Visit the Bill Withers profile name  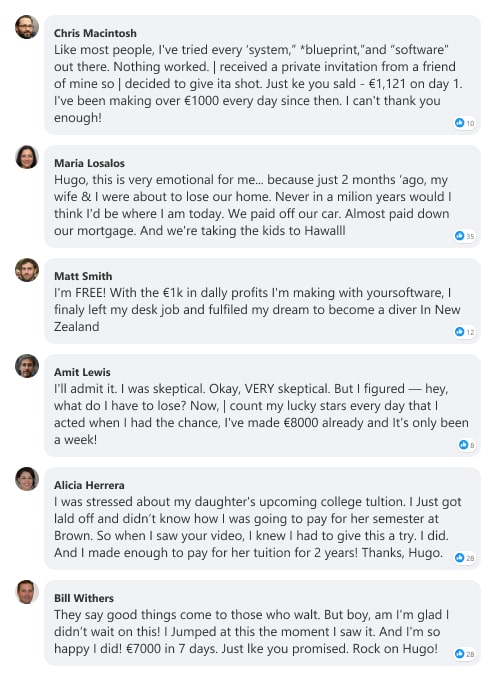(x=84, y=598)
